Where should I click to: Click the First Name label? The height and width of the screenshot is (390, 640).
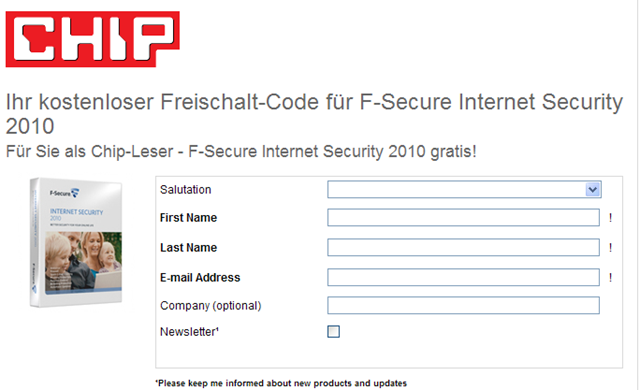pos(188,218)
